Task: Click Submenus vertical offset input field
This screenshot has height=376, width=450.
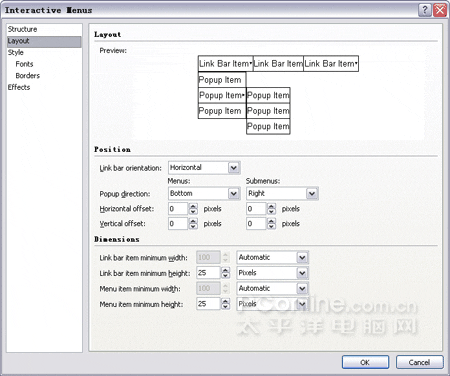Action: (x=256, y=224)
